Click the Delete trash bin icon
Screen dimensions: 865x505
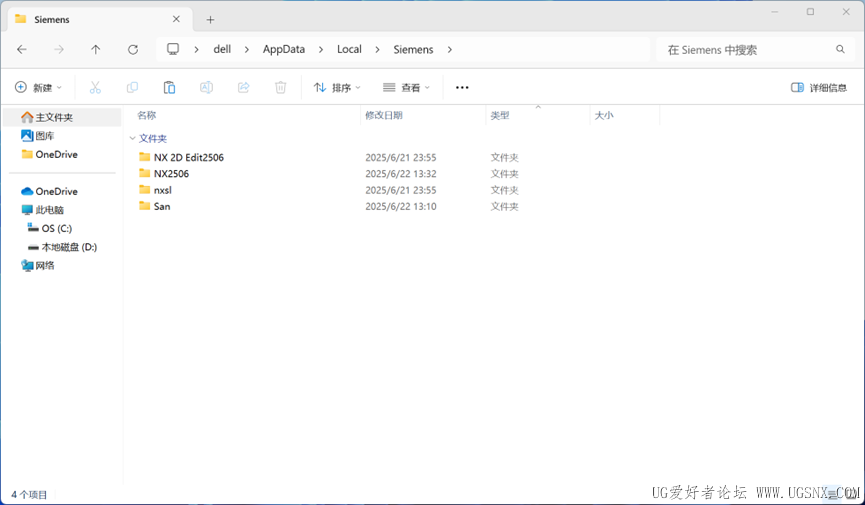click(x=281, y=87)
